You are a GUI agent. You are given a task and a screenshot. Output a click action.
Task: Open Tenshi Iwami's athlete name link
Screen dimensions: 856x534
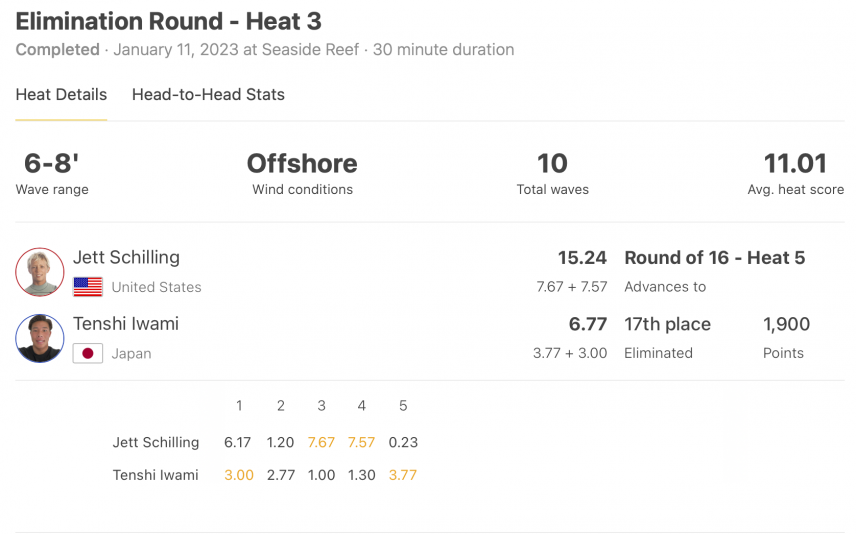click(126, 324)
